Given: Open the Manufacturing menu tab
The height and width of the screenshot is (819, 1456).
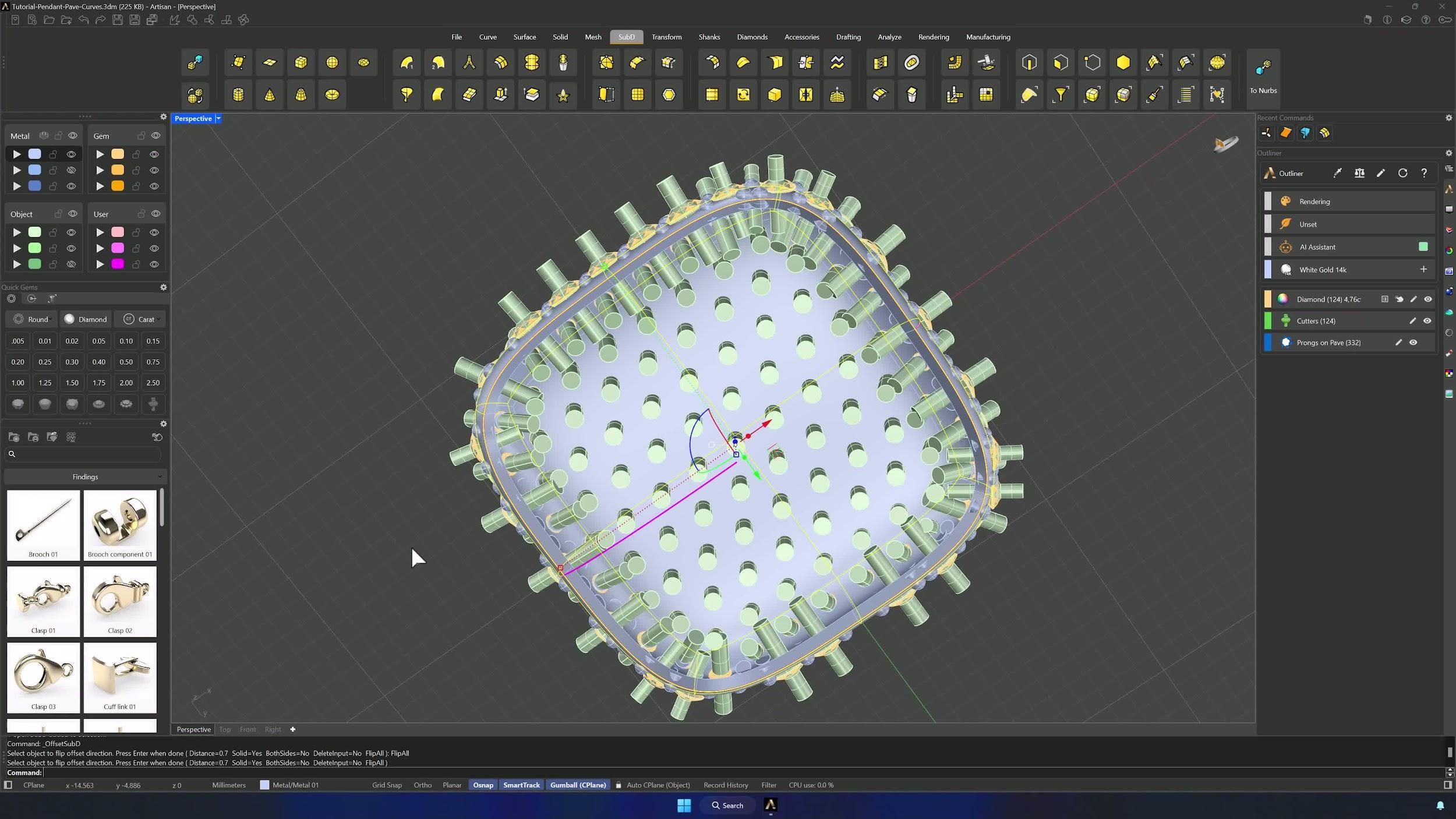Looking at the screenshot, I should tap(988, 37).
